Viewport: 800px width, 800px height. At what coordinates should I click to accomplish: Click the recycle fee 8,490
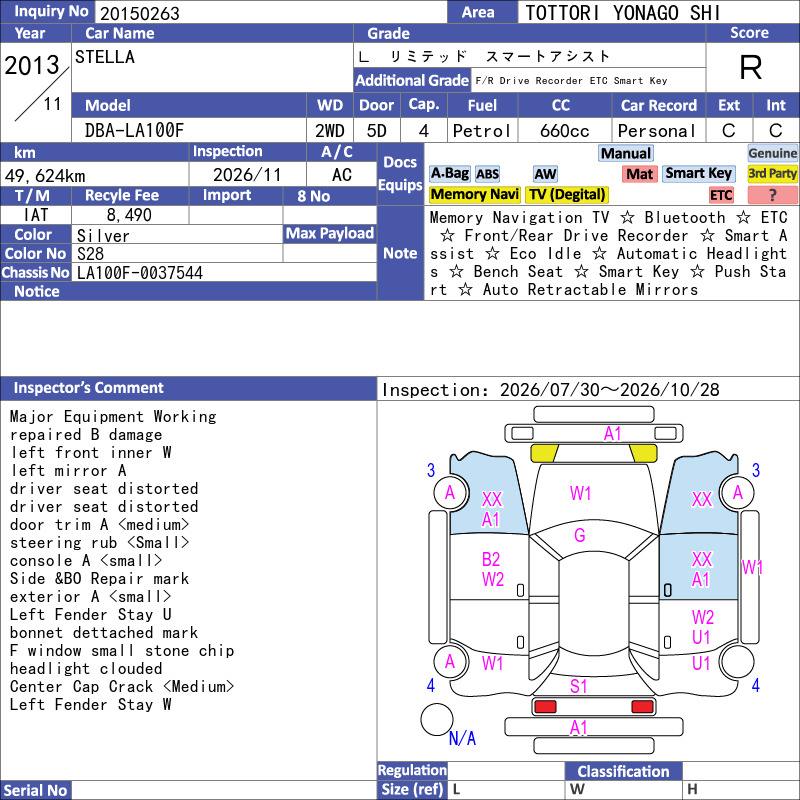(129, 215)
